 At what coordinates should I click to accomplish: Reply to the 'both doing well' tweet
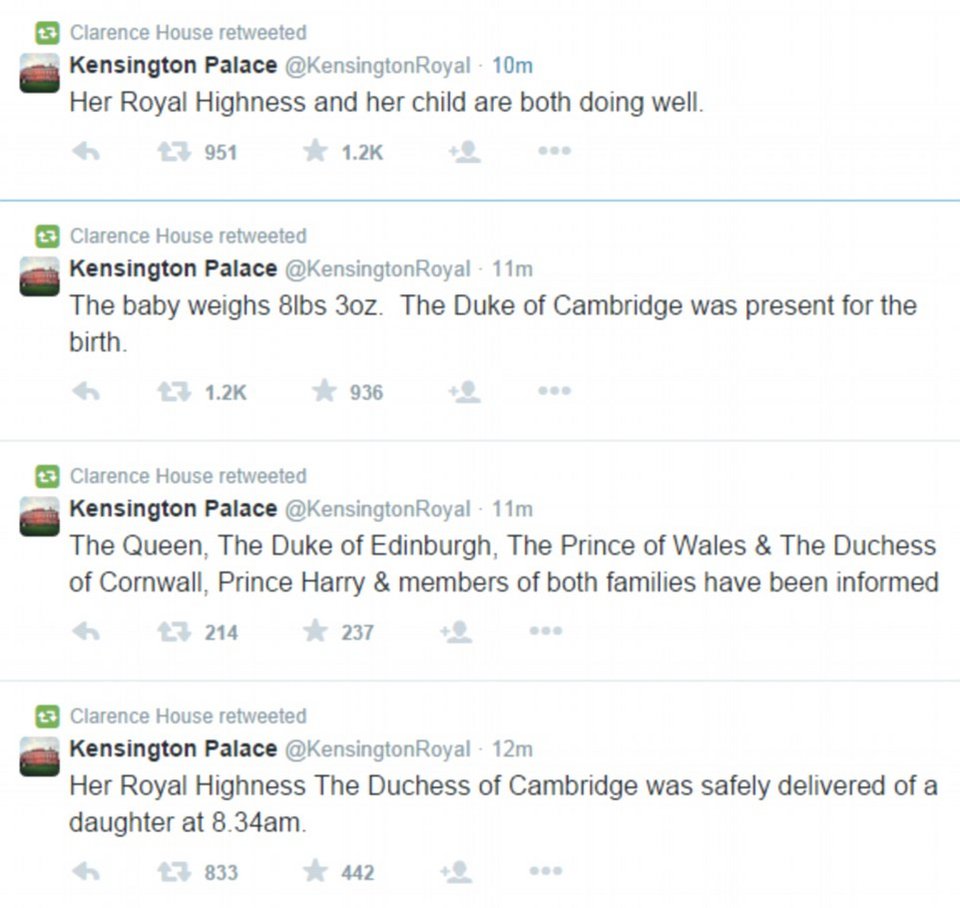pyautogui.click(x=86, y=151)
